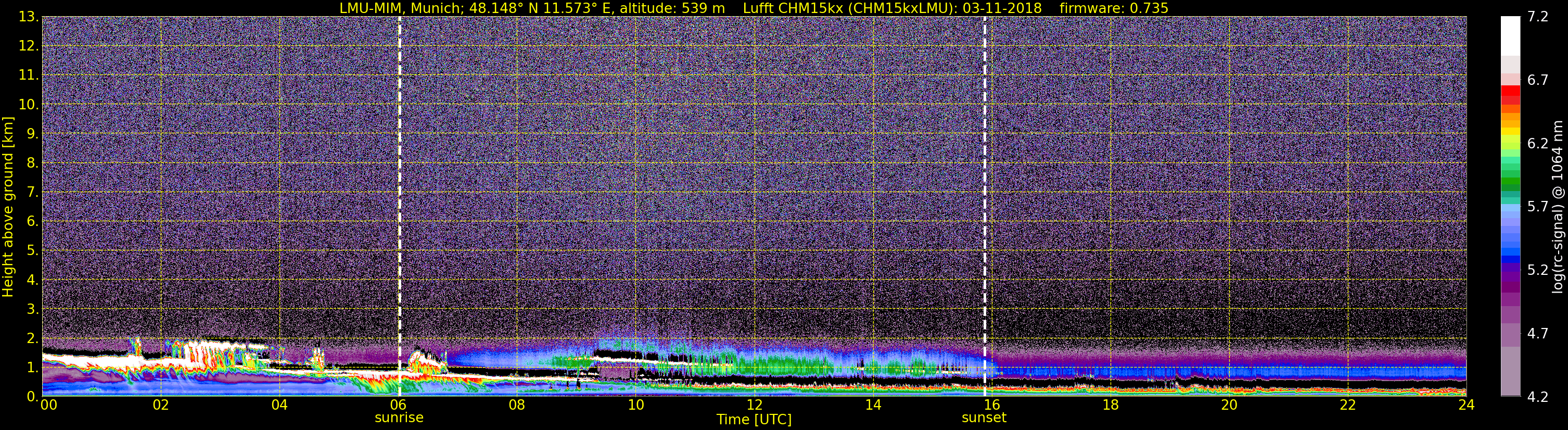
Task: Click the time axis tick label 22
Action: coord(1348,405)
